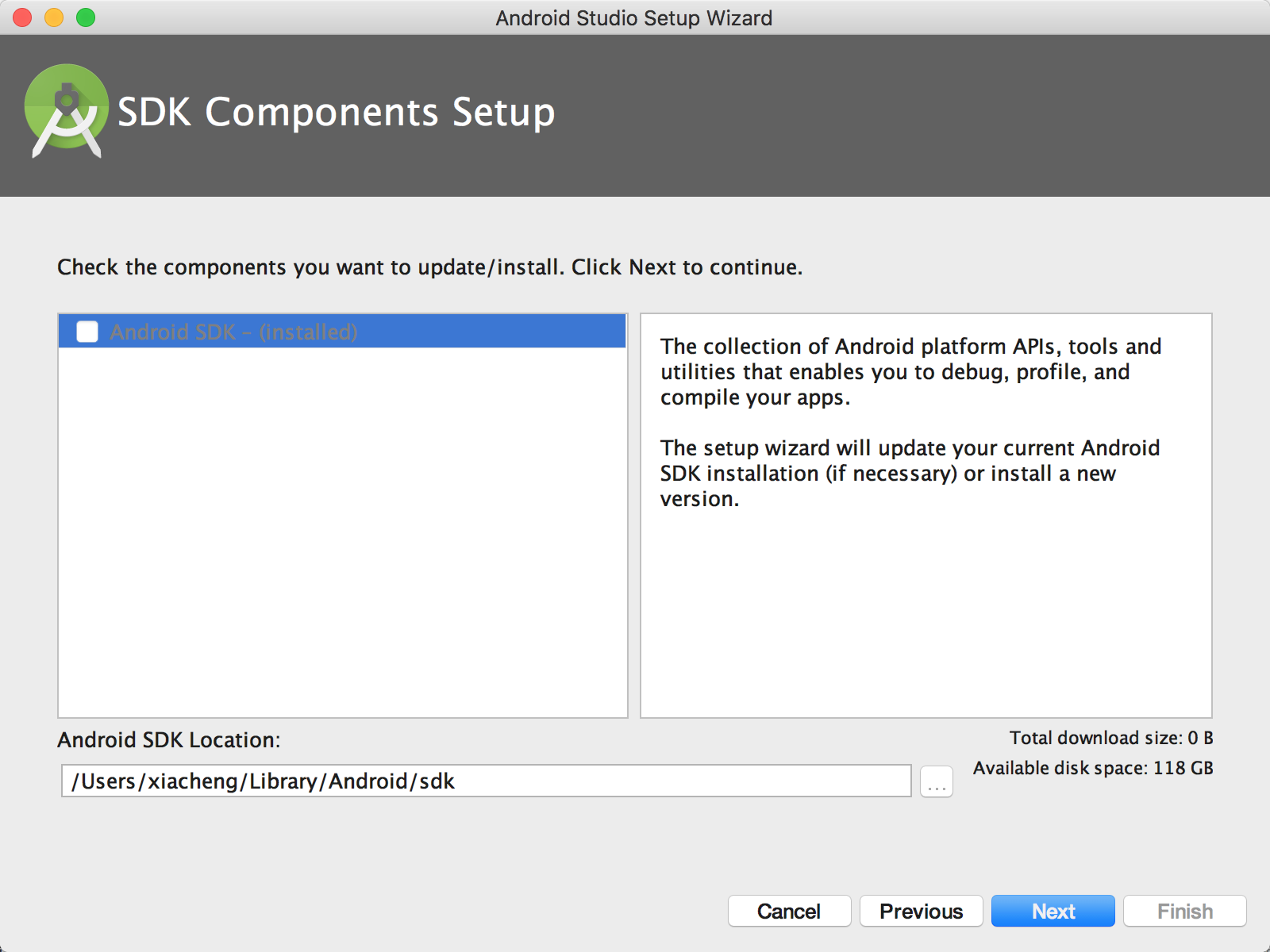Click the 'Check the components' instruction text
This screenshot has height=952, width=1270.
point(429,267)
